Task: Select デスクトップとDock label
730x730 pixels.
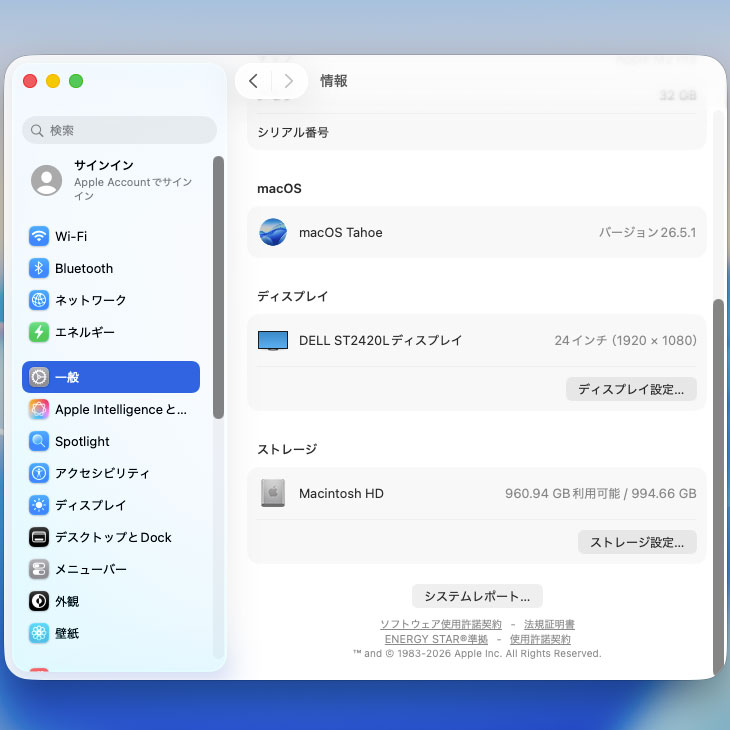Action: coord(113,537)
